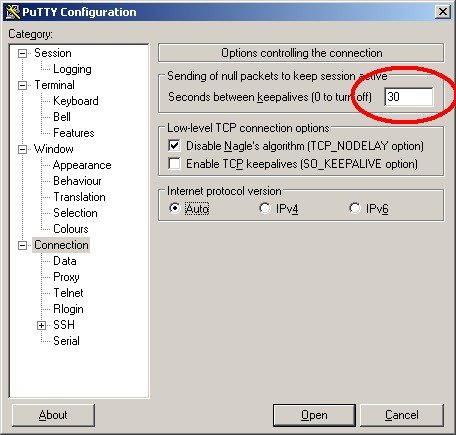Toggle Disable Nagle's algorithm checkbox
456x435 pixels.
pyautogui.click(x=175, y=146)
